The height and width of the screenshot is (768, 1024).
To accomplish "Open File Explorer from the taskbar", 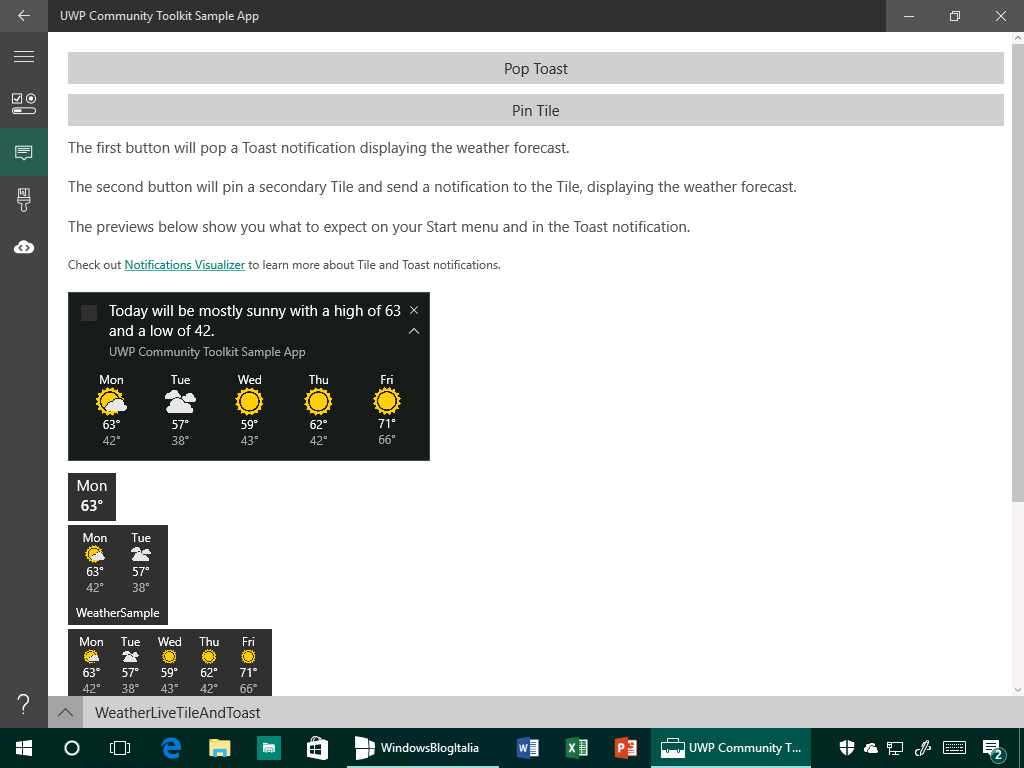I will pyautogui.click(x=220, y=748).
